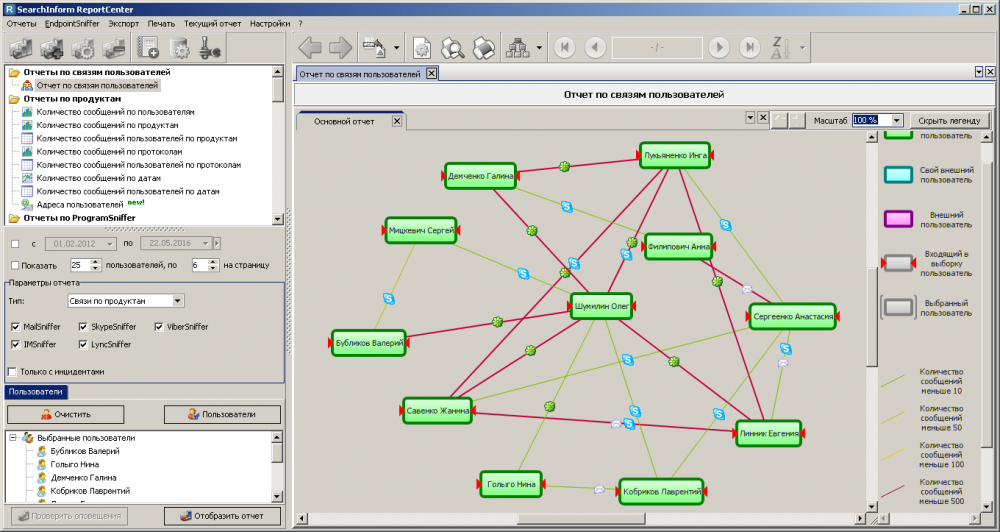The image size is (1000, 532).
Task: Open the Отчеты menu
Action: 21,24
